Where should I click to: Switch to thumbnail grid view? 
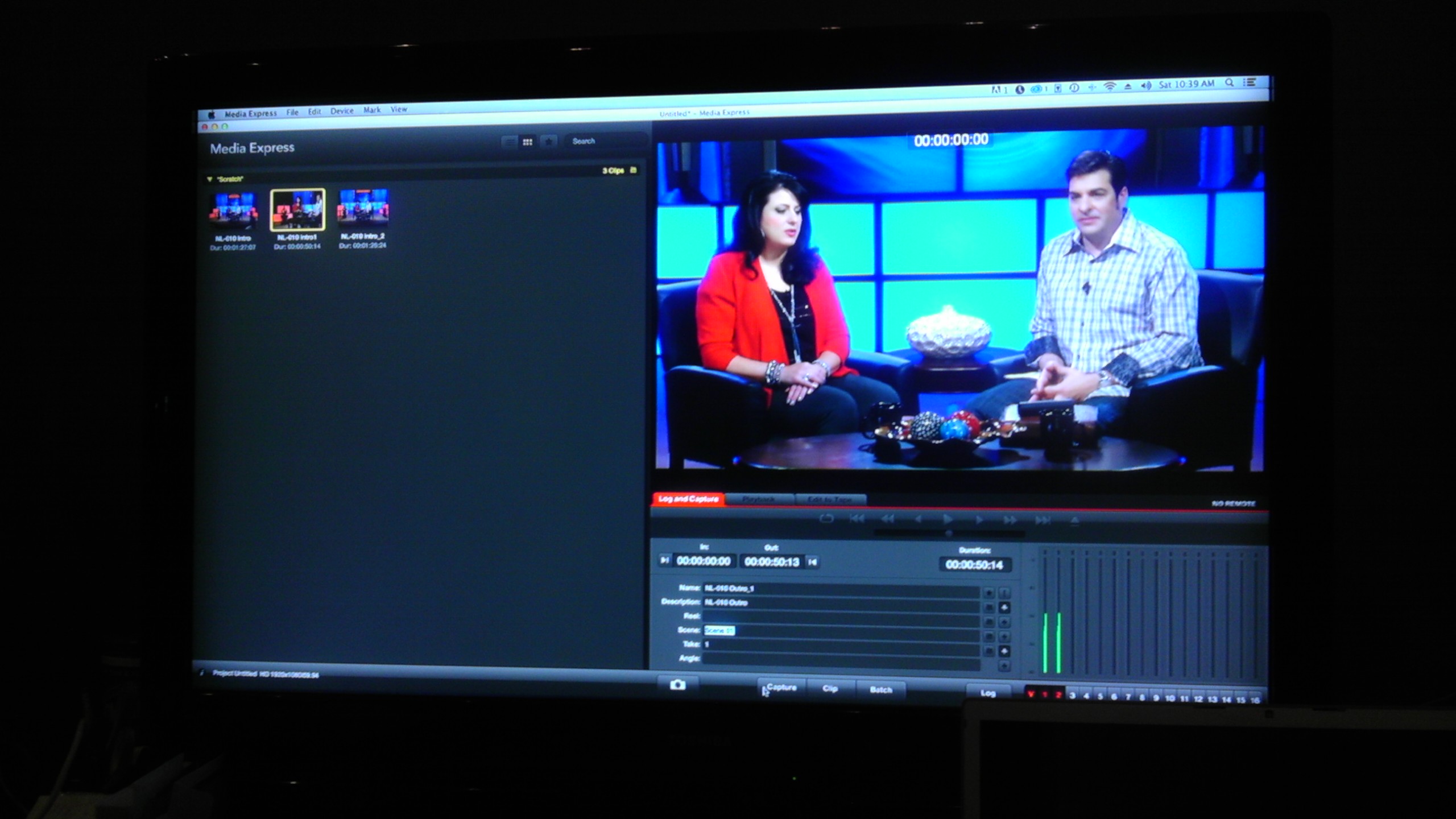tap(528, 142)
